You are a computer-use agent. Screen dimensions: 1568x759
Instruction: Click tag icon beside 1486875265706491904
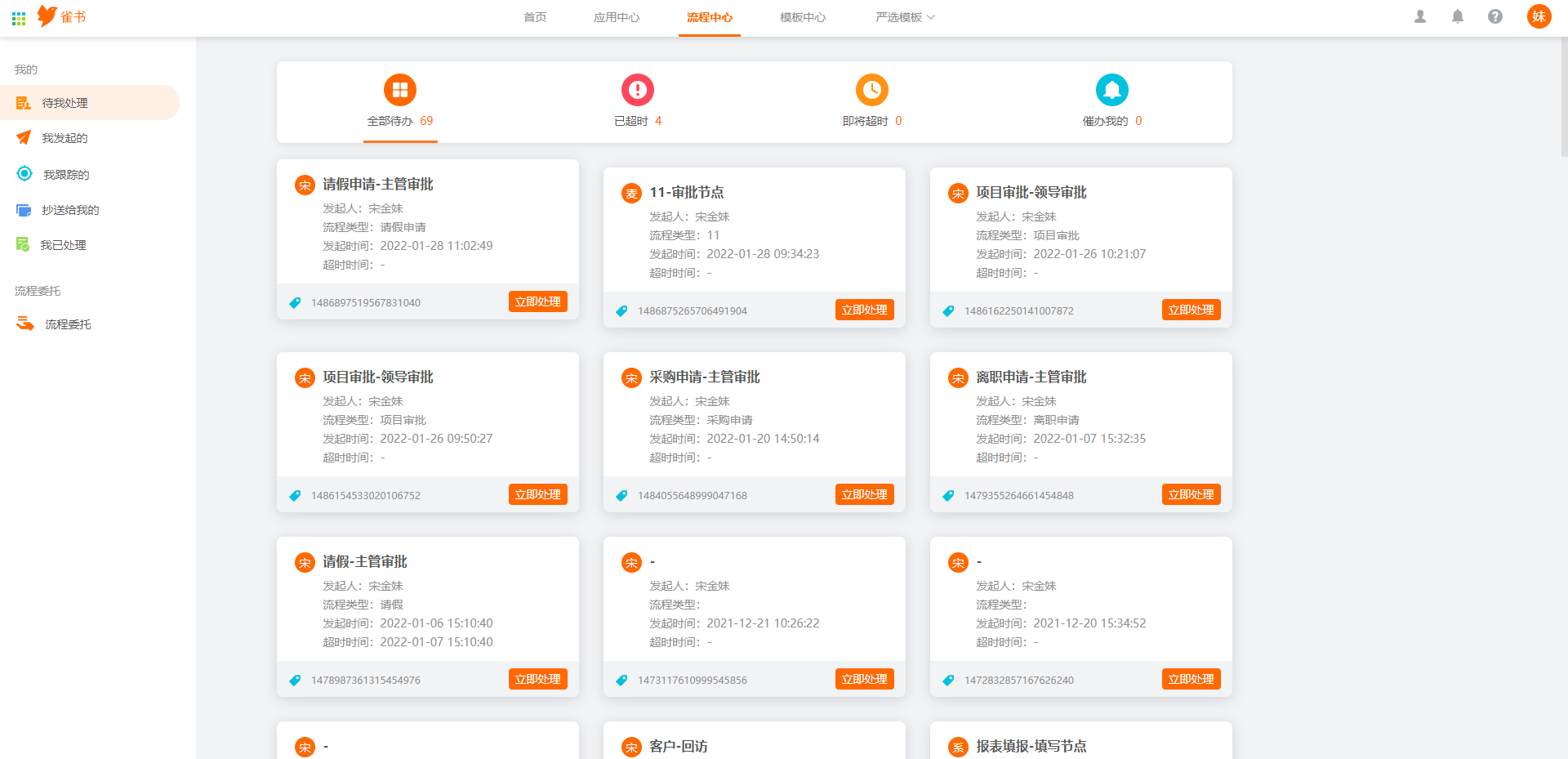pos(621,311)
